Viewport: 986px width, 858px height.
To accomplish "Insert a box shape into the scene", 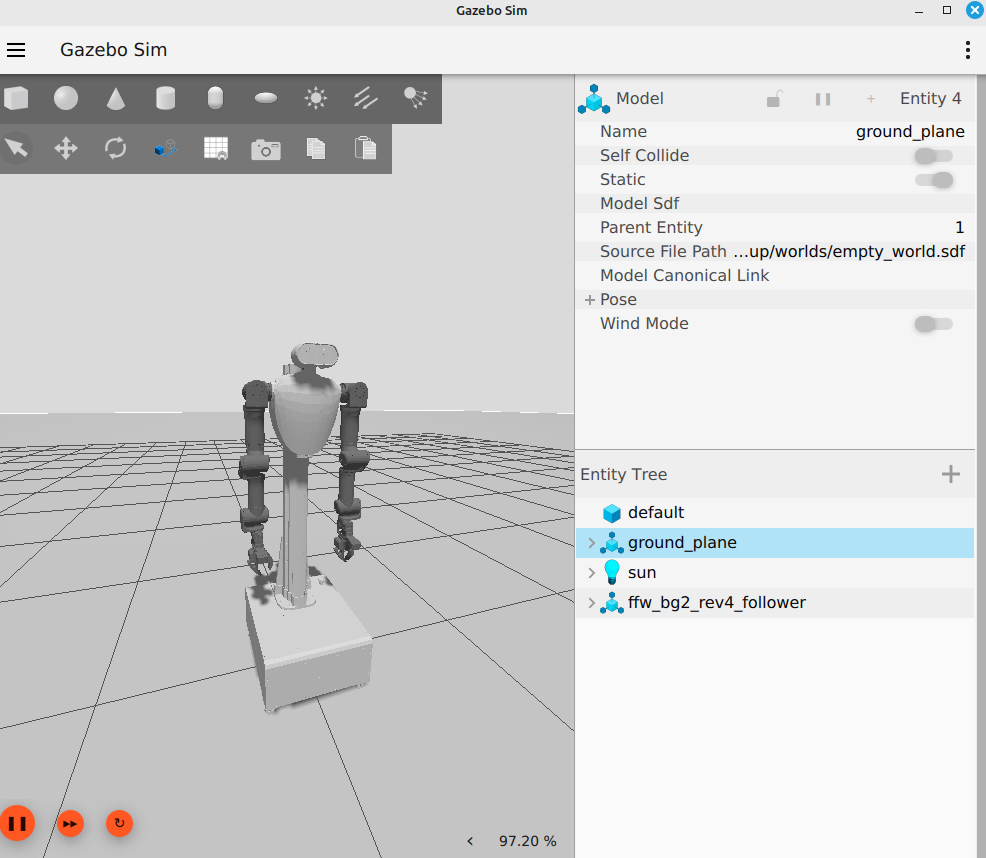I will pyautogui.click(x=15, y=98).
